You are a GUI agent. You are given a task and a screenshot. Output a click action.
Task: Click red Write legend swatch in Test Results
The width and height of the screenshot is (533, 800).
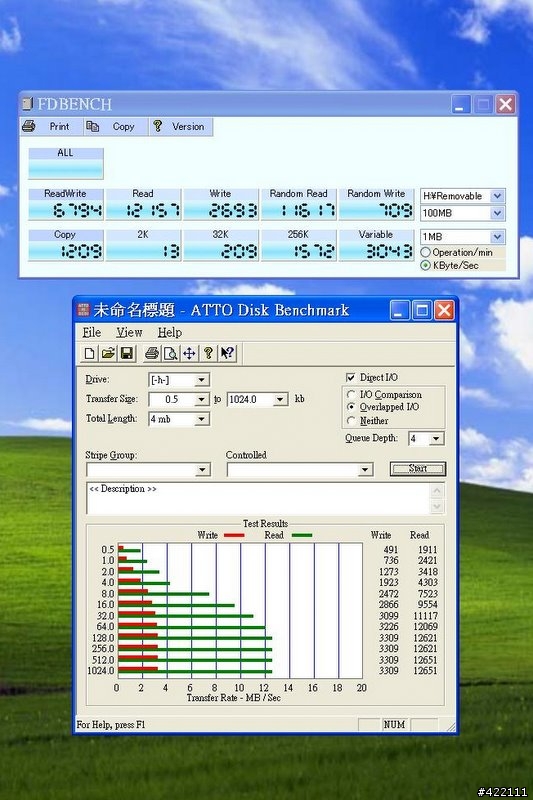coord(234,535)
